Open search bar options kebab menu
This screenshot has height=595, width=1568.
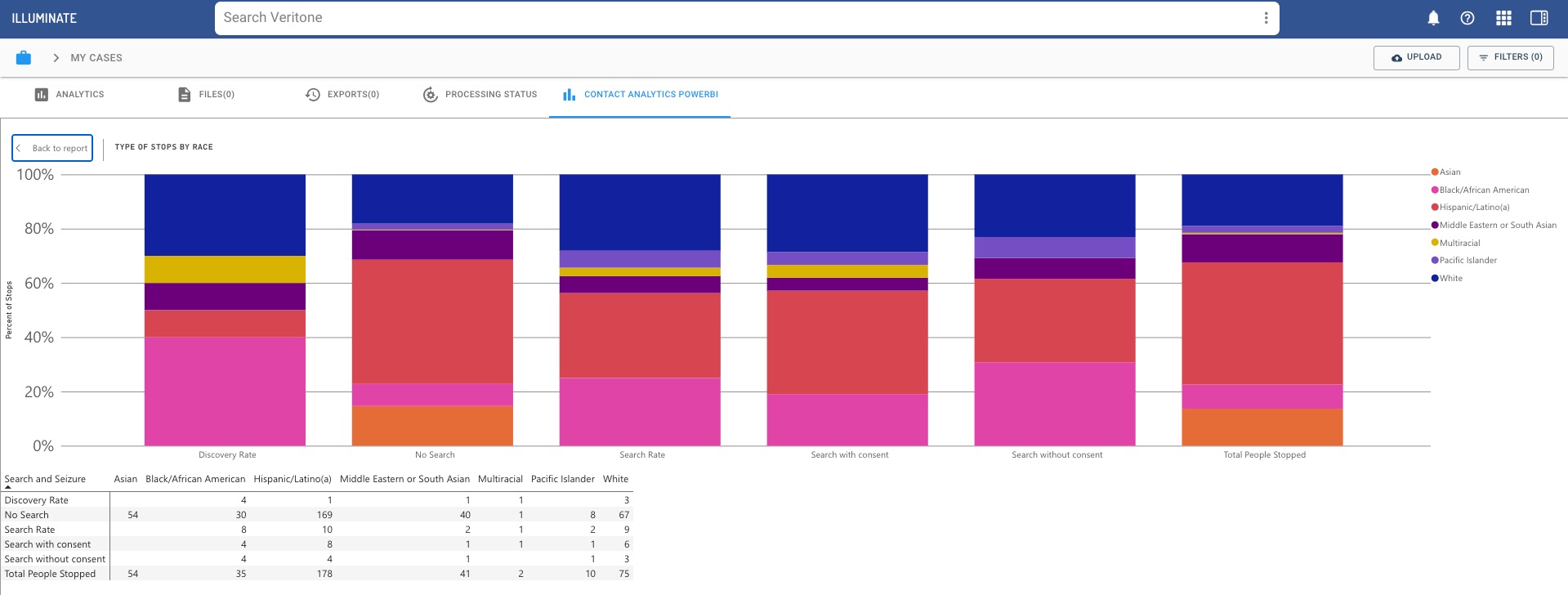click(1266, 18)
